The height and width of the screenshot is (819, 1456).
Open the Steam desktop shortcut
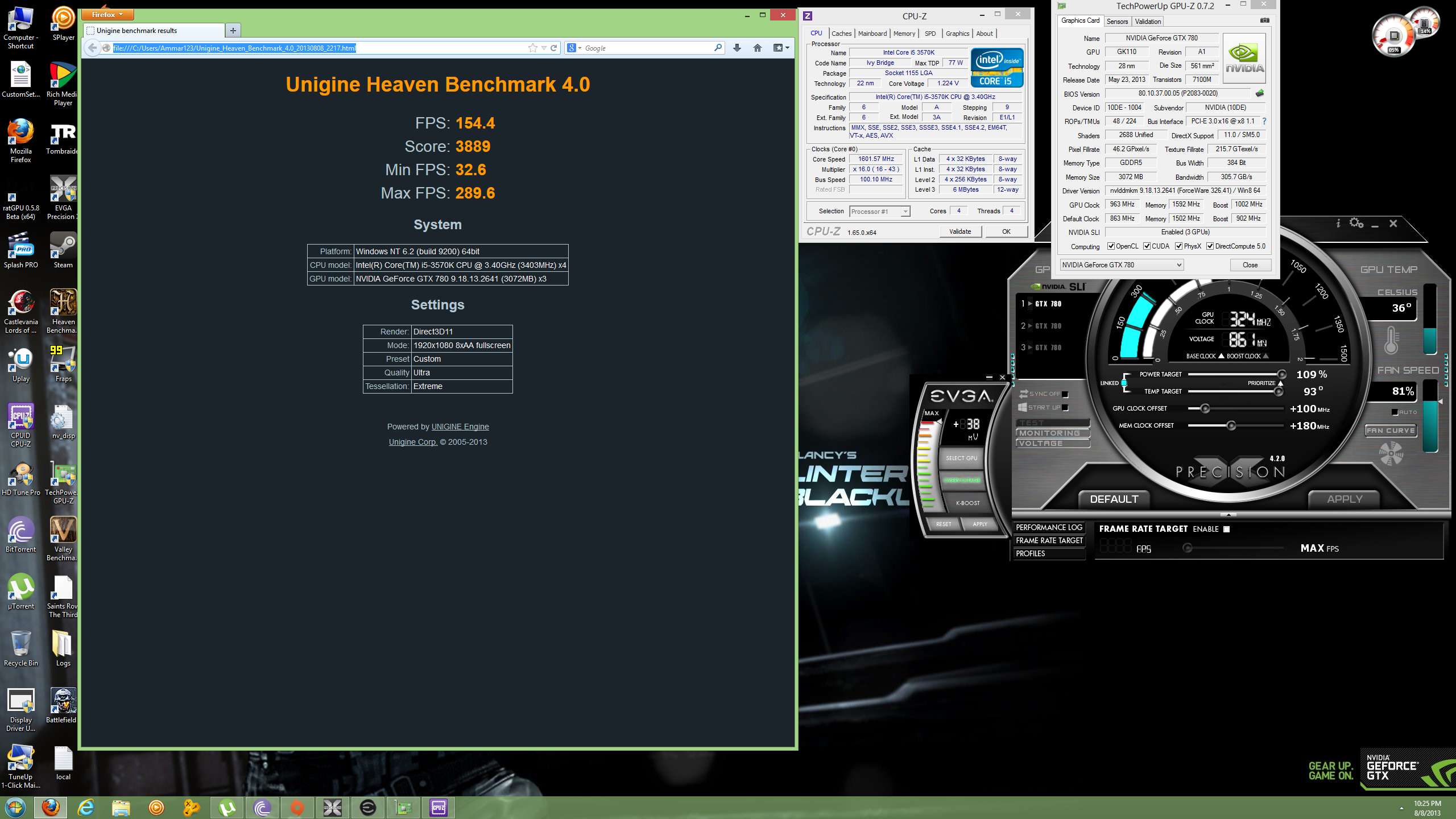[63, 249]
